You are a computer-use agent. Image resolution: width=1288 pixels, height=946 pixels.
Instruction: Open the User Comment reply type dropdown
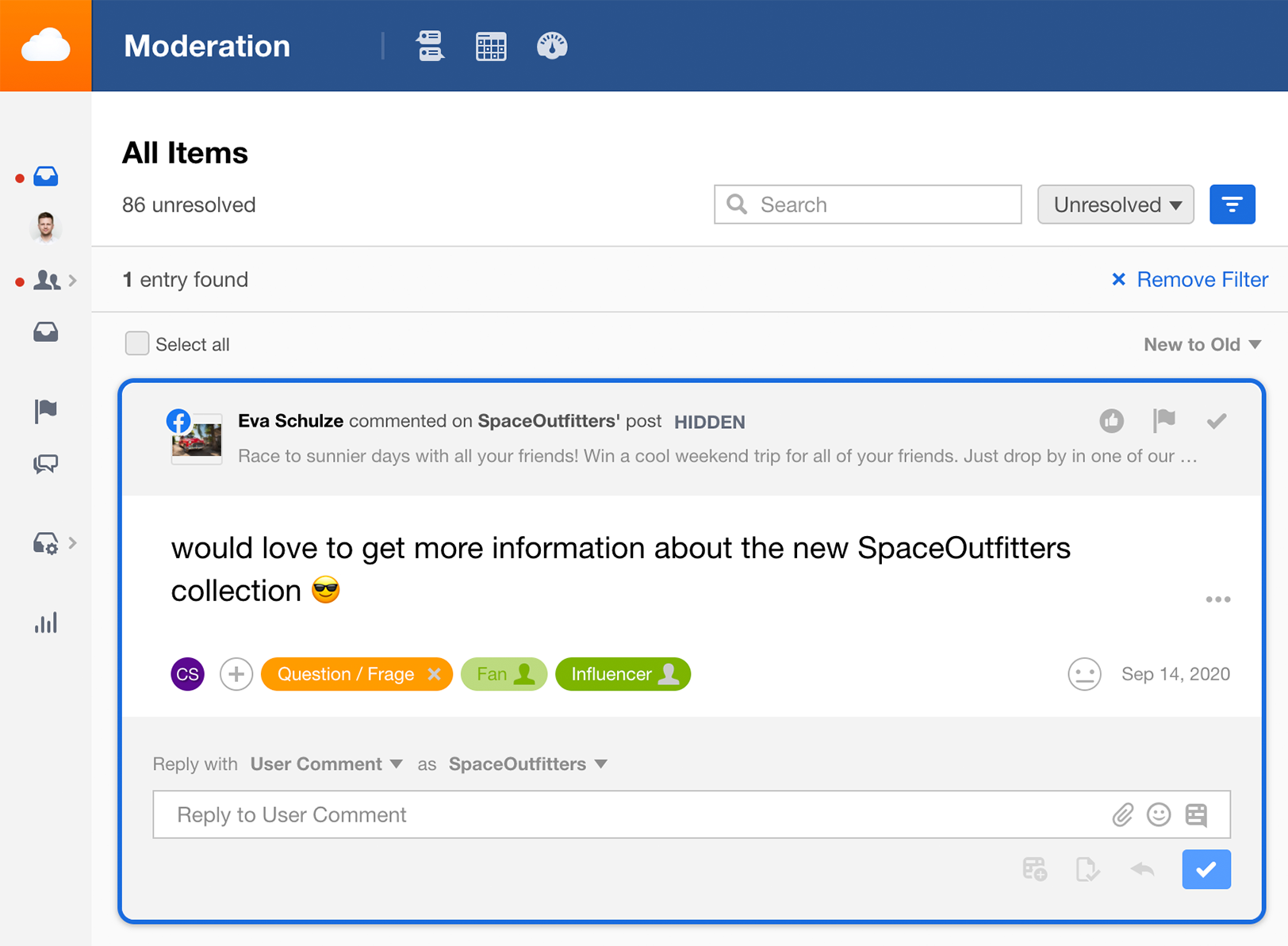(x=326, y=764)
